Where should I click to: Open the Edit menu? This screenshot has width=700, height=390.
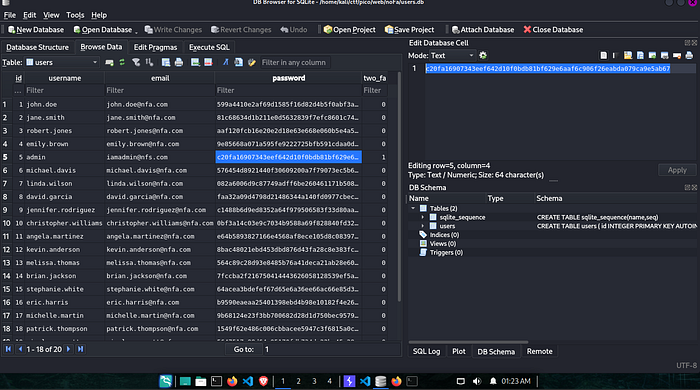[29, 15]
